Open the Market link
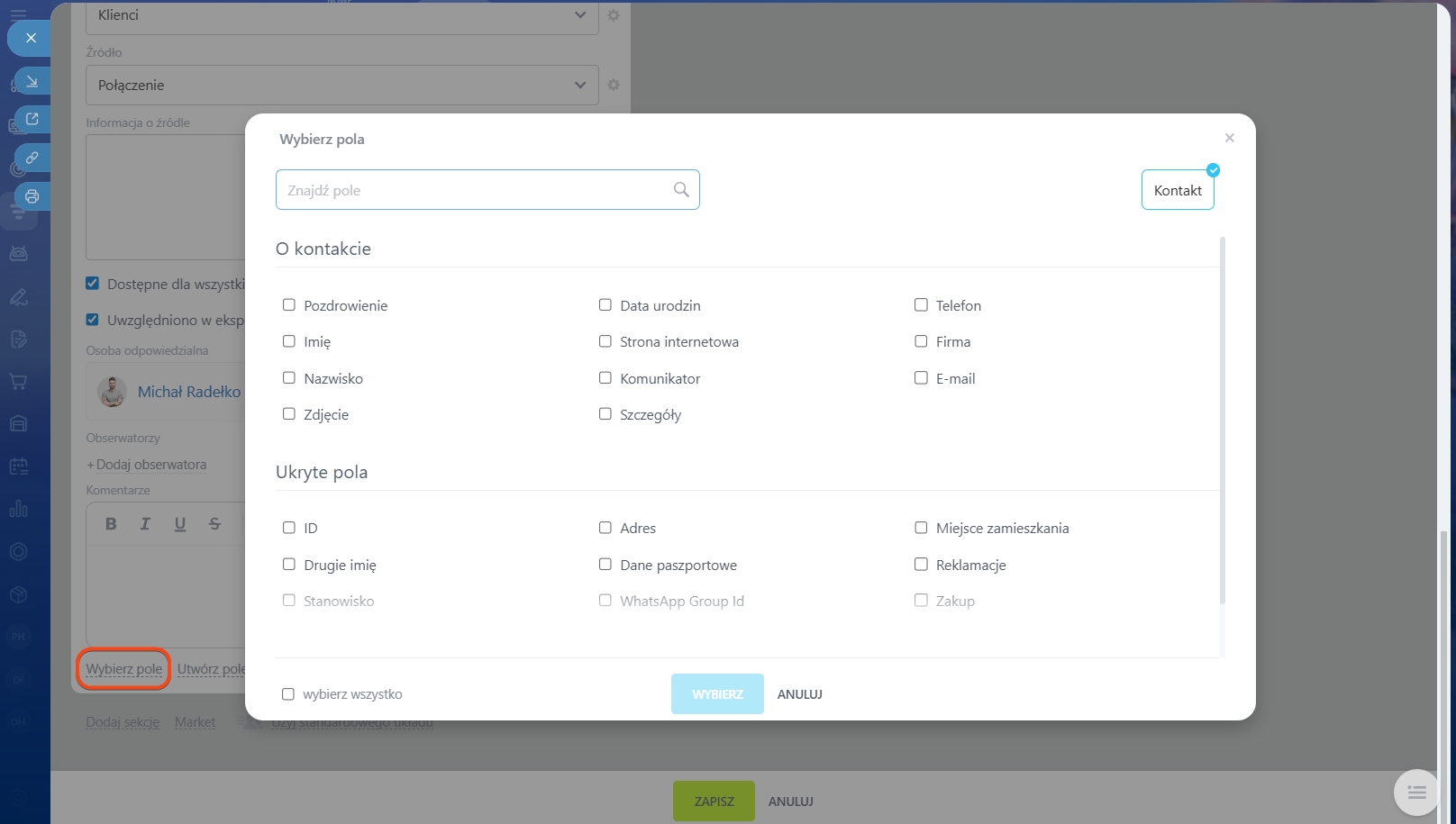Image resolution: width=1456 pixels, height=824 pixels. coord(195,722)
